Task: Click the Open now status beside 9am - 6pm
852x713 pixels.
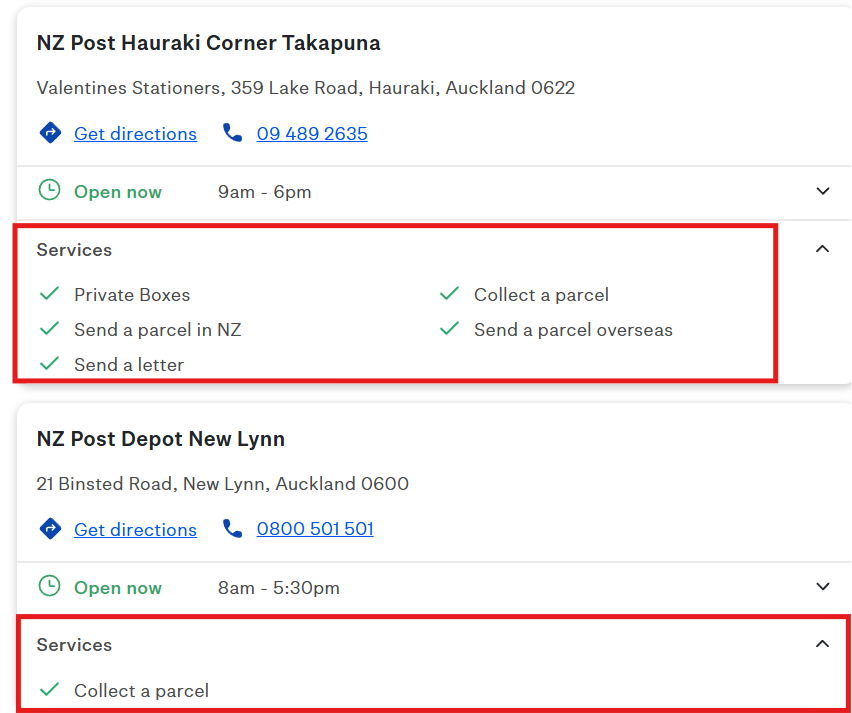Action: click(118, 192)
